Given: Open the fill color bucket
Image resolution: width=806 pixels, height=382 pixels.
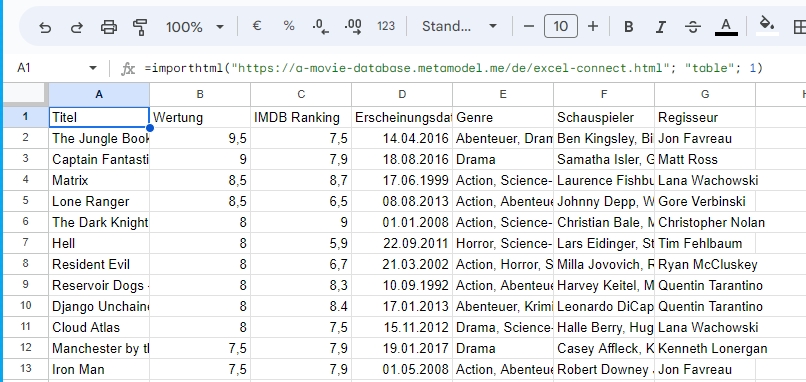Looking at the screenshot, I should click(x=767, y=25).
